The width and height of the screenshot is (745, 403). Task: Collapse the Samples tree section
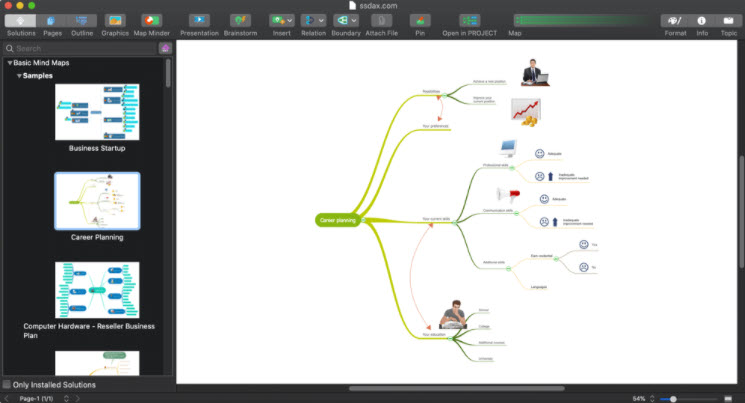click(19, 76)
